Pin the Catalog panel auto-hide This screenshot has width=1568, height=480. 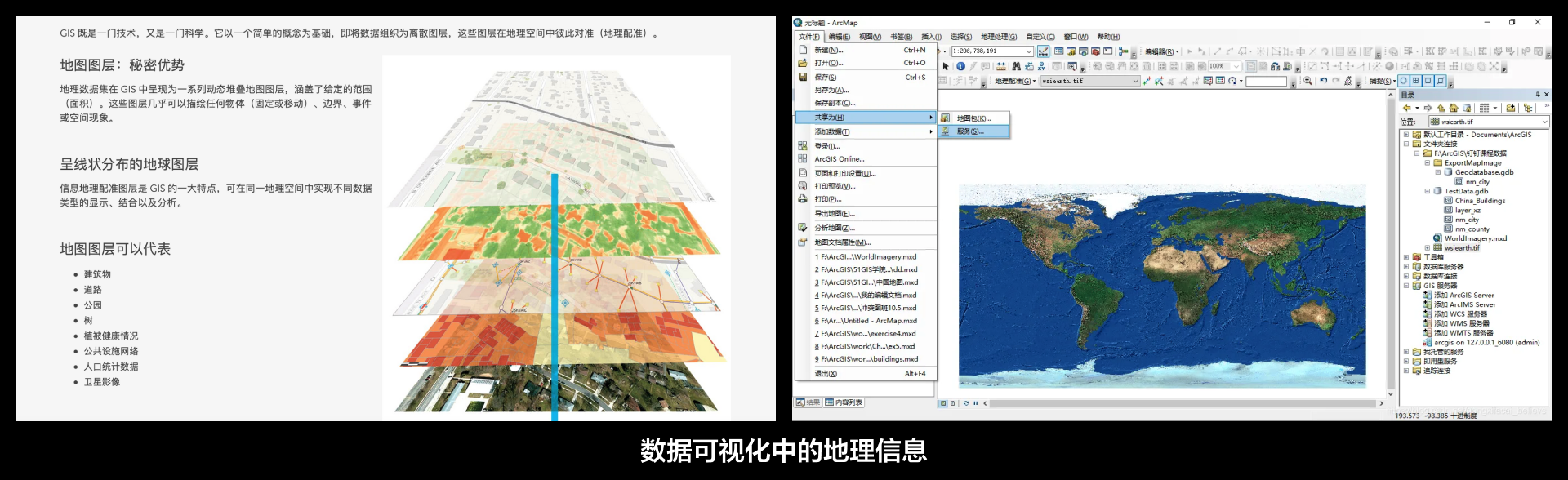coord(1538,94)
